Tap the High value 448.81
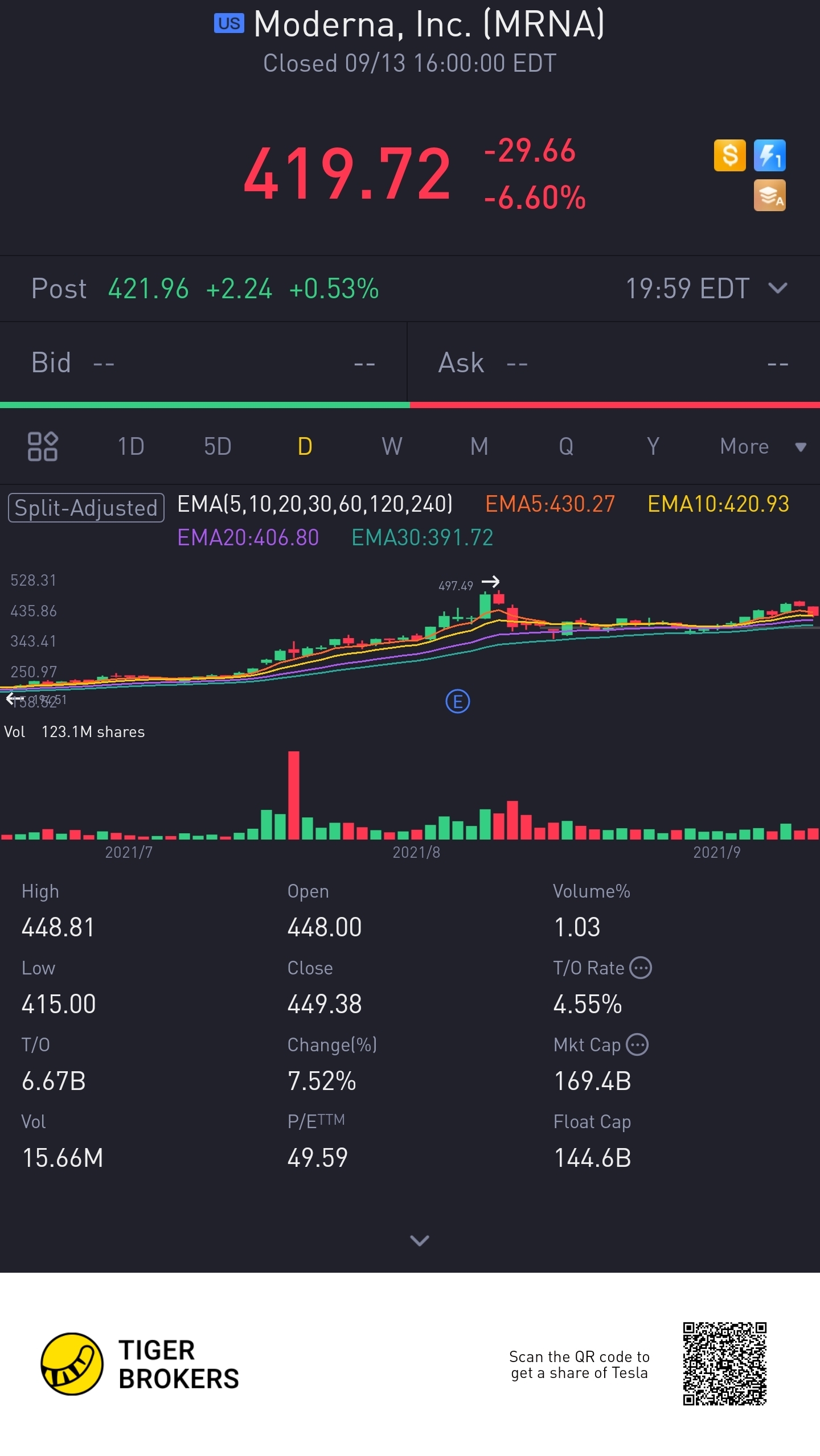The image size is (820, 1456). point(58,927)
